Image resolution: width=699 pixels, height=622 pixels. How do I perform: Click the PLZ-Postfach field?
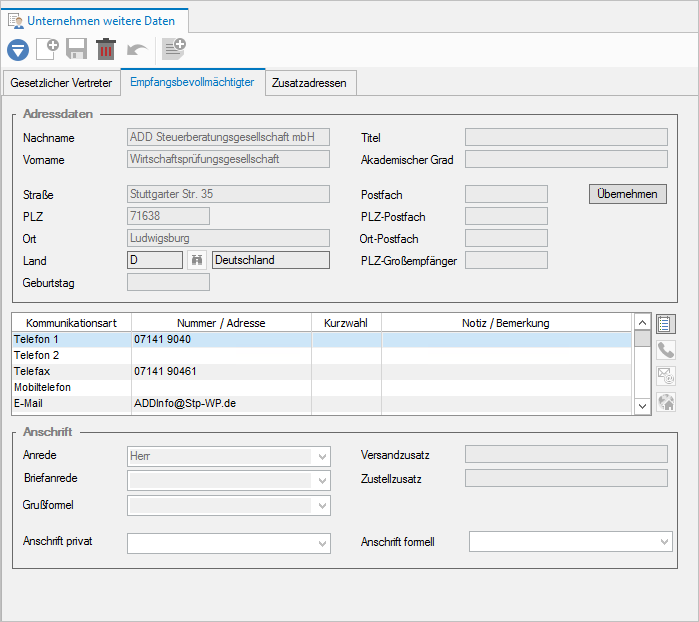pos(506,216)
